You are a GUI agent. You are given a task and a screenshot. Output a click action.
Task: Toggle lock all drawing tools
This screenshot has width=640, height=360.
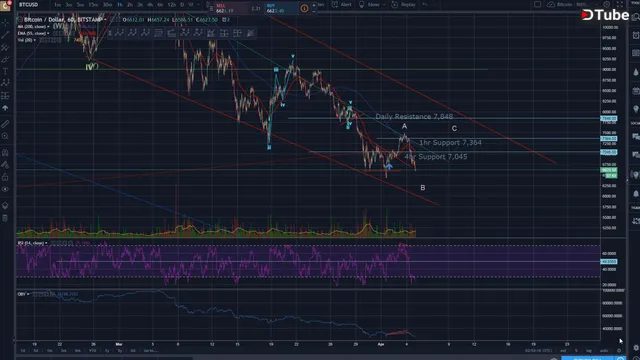pos(5,177)
